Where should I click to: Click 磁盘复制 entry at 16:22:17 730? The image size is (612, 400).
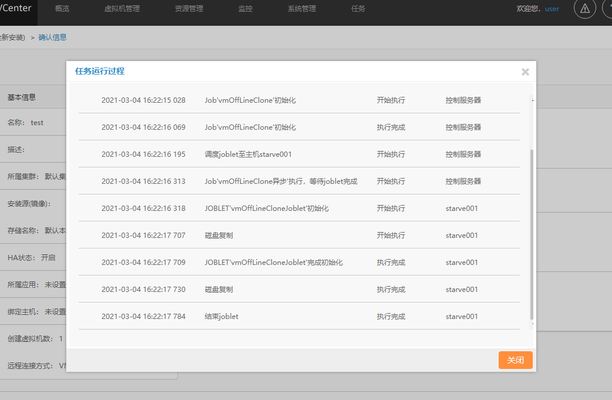[219, 289]
